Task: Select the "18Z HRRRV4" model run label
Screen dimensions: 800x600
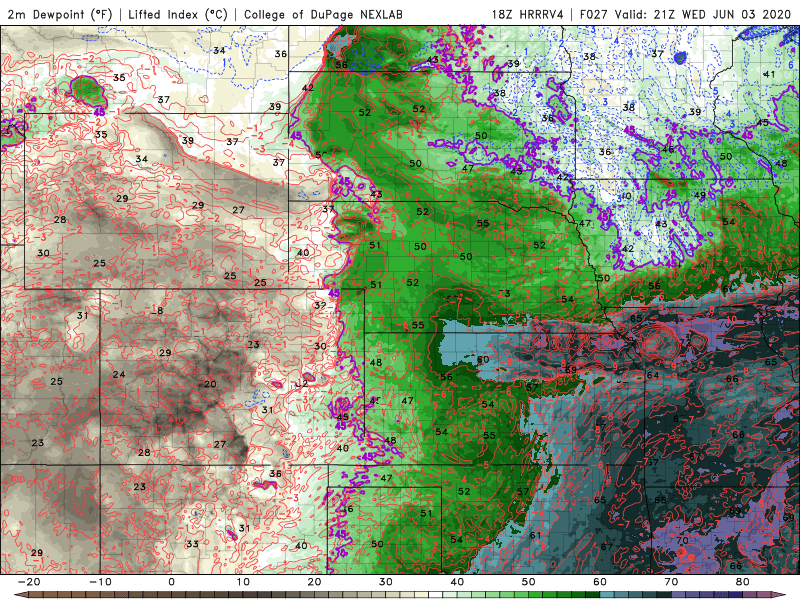Action: [x=527, y=14]
